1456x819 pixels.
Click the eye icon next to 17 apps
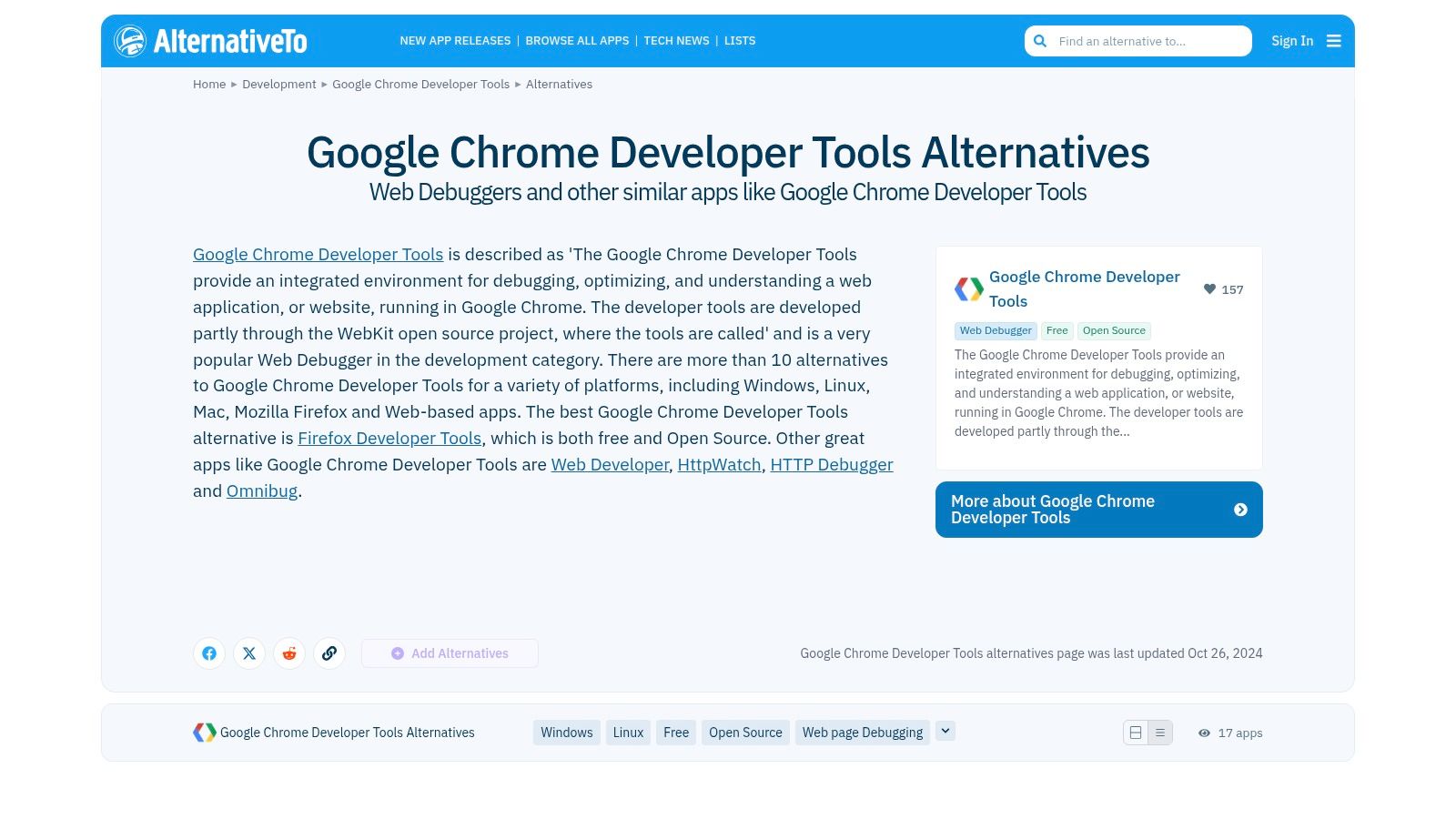(1204, 733)
